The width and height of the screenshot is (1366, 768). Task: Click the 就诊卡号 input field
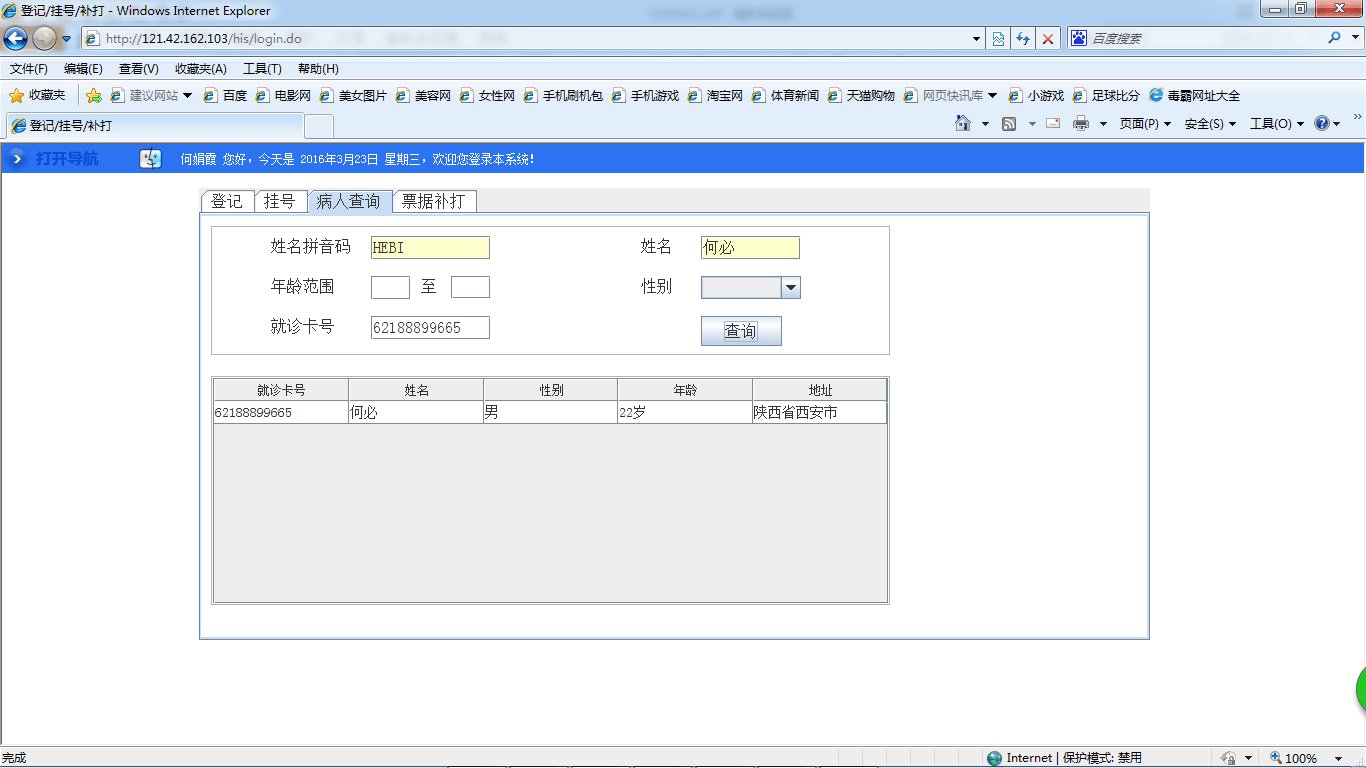(x=429, y=327)
